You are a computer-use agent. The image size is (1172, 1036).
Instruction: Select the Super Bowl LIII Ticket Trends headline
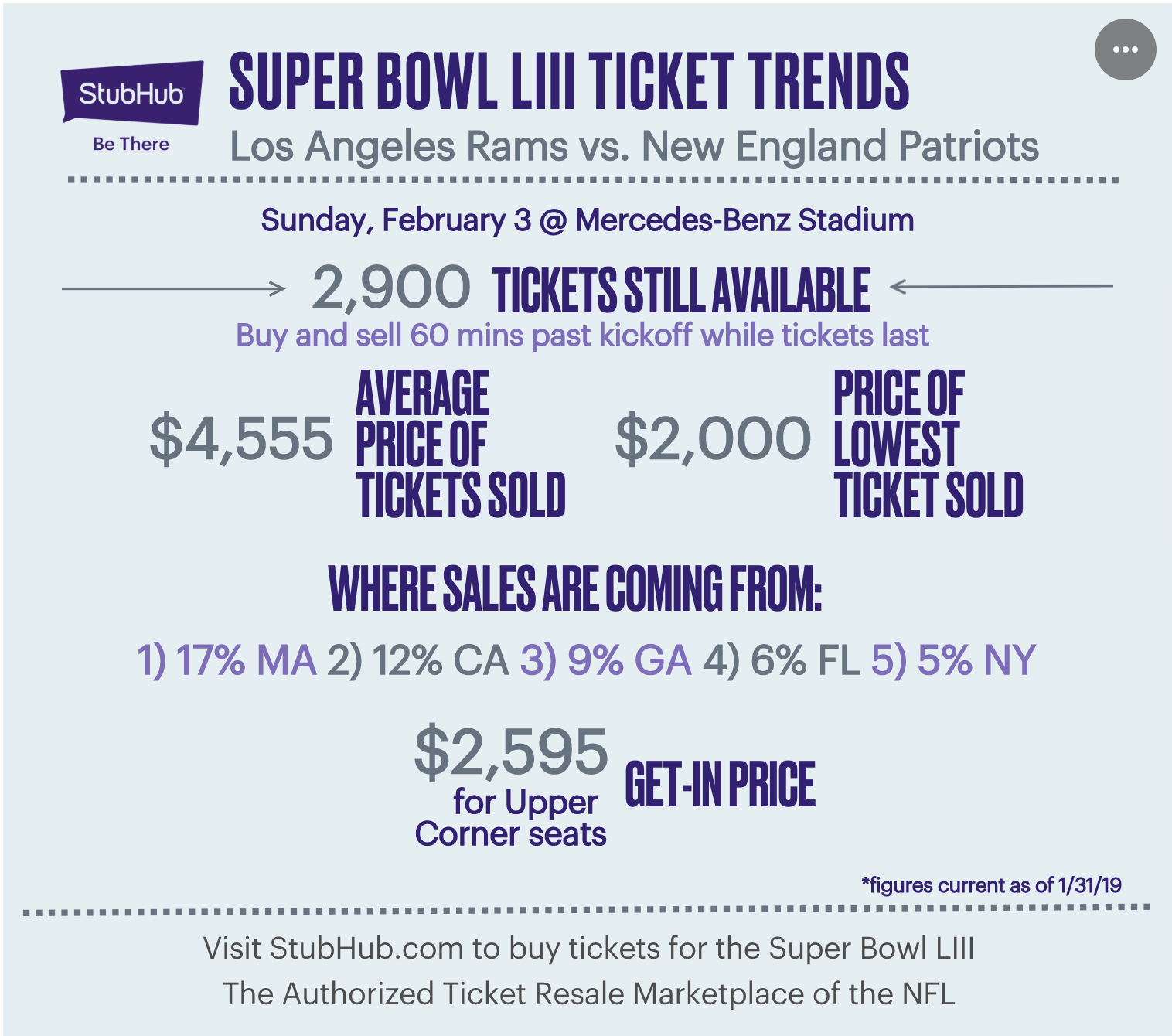tap(569, 81)
